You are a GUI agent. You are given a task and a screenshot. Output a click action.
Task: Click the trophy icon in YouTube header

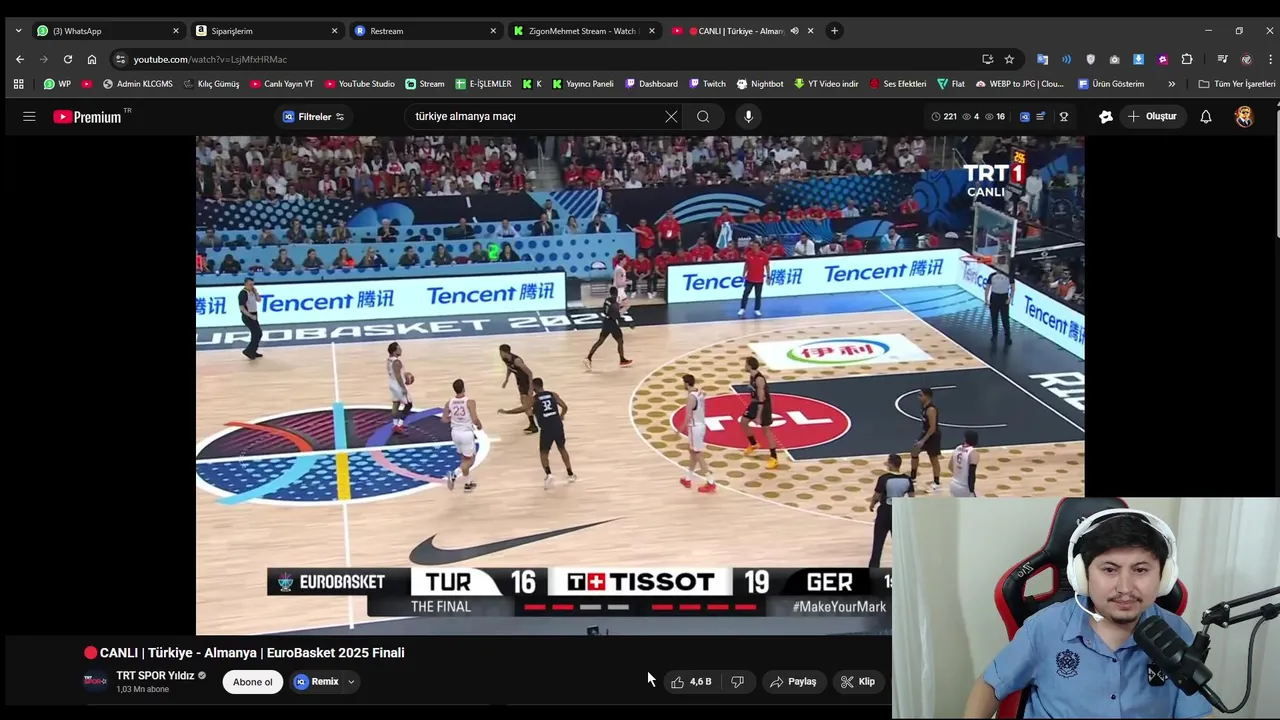click(1064, 117)
